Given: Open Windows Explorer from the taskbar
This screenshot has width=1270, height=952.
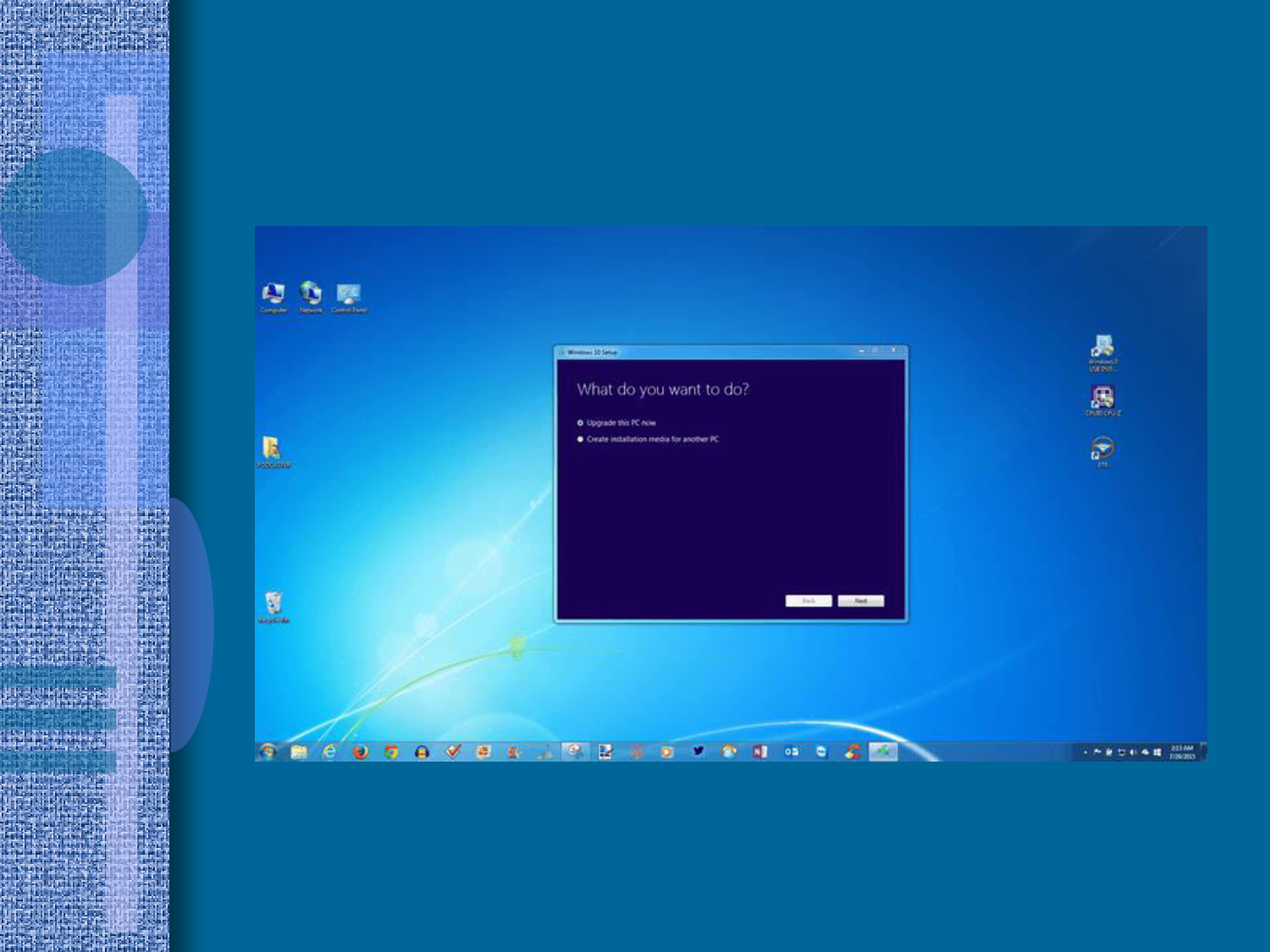Looking at the screenshot, I should click(x=299, y=751).
